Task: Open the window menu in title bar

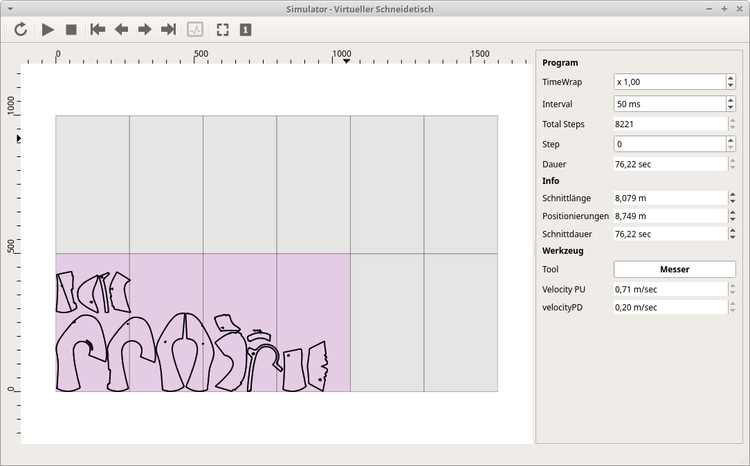Action: [x=10, y=9]
